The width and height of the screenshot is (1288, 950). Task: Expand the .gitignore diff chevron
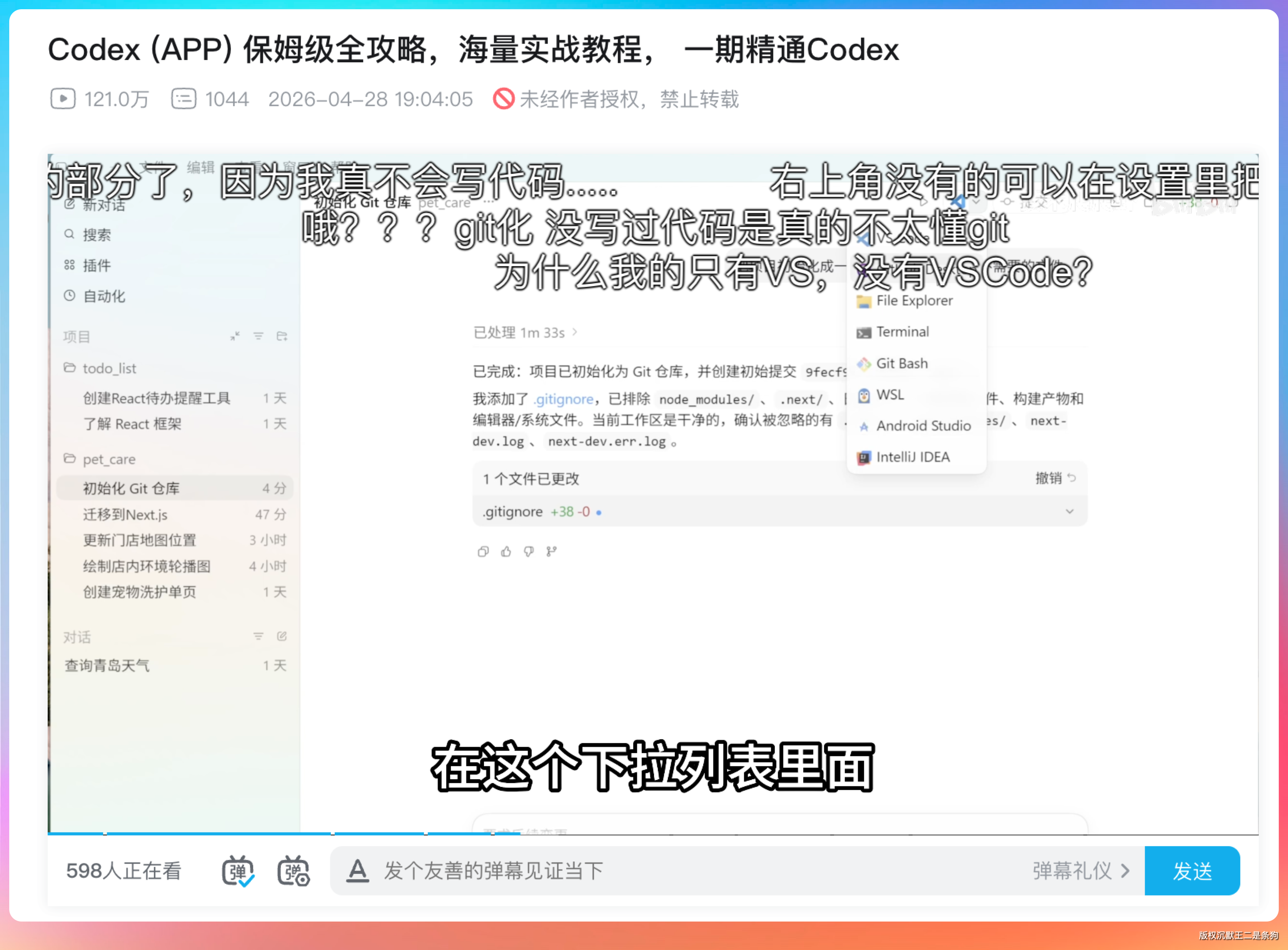click(1069, 511)
